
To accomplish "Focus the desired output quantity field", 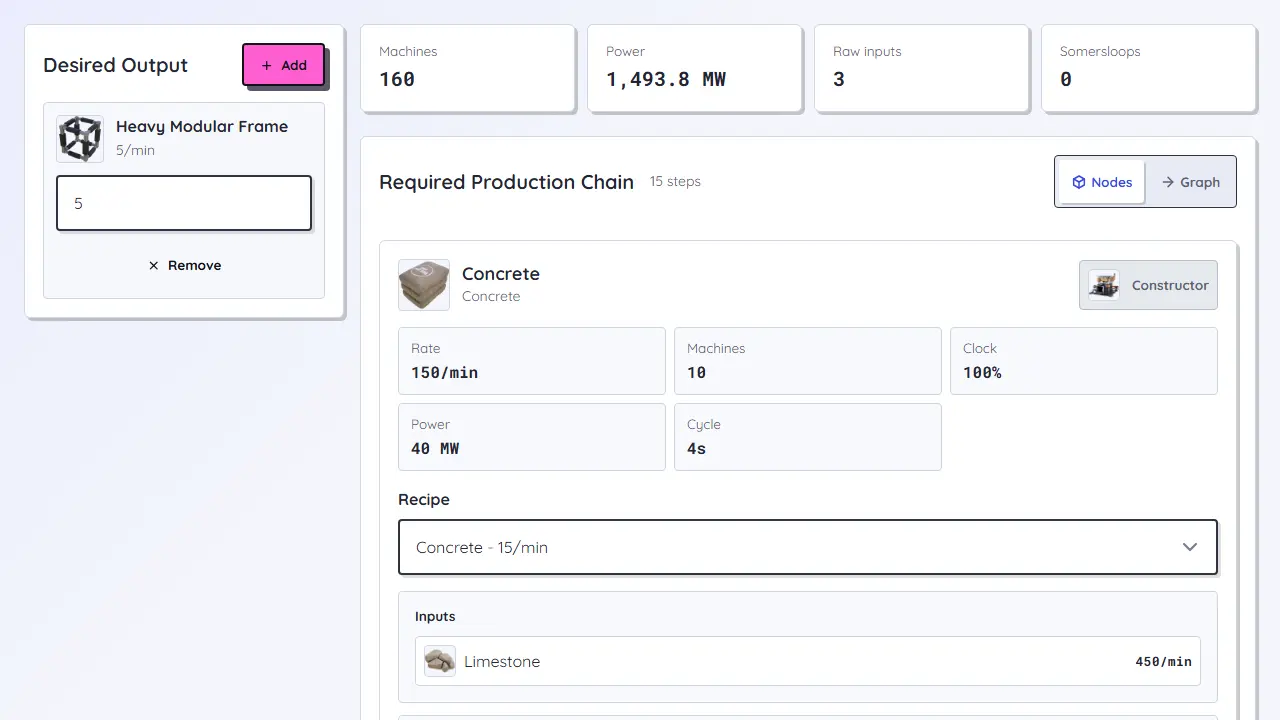I will coord(184,203).
